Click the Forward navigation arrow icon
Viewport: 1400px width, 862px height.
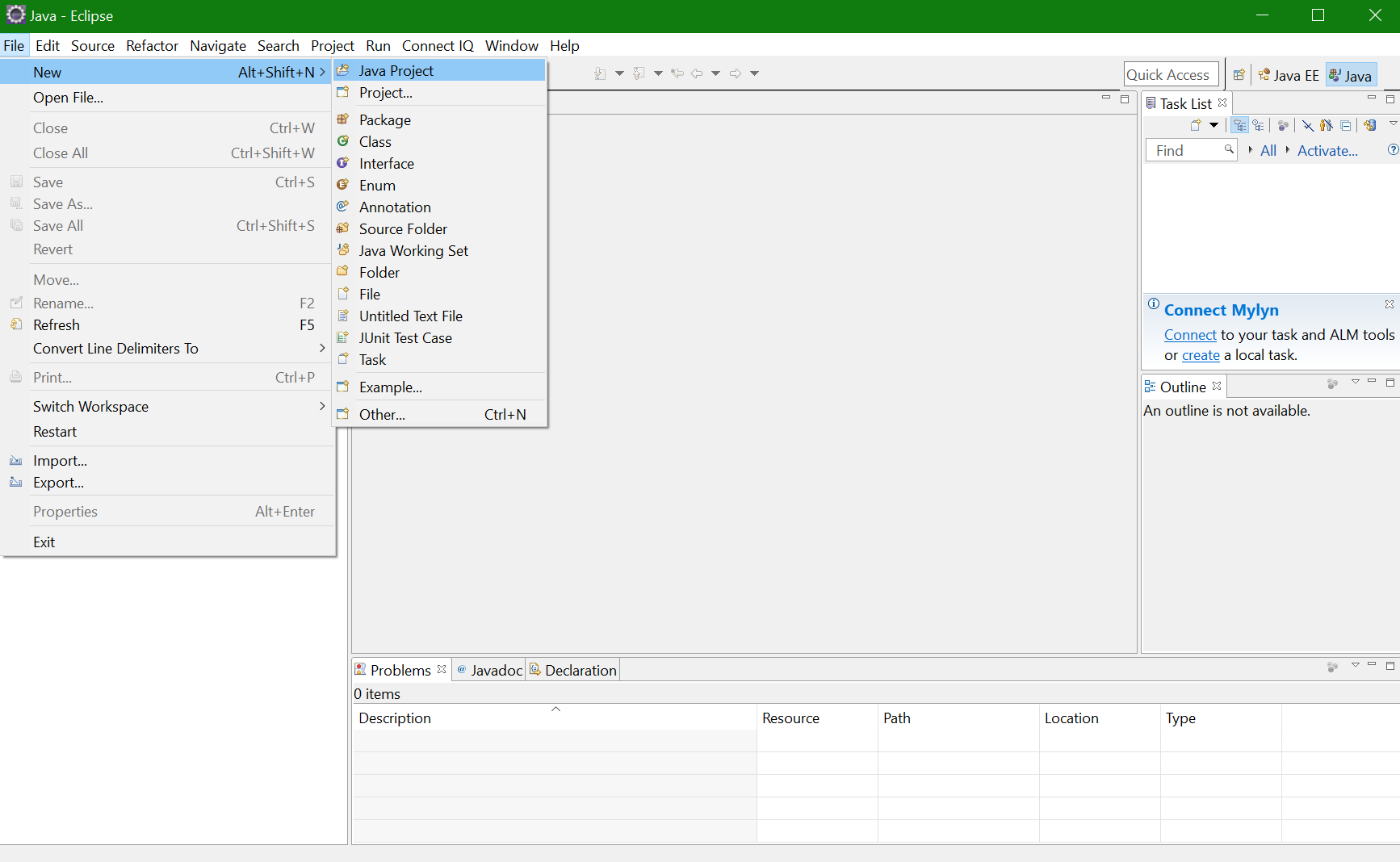click(736, 73)
